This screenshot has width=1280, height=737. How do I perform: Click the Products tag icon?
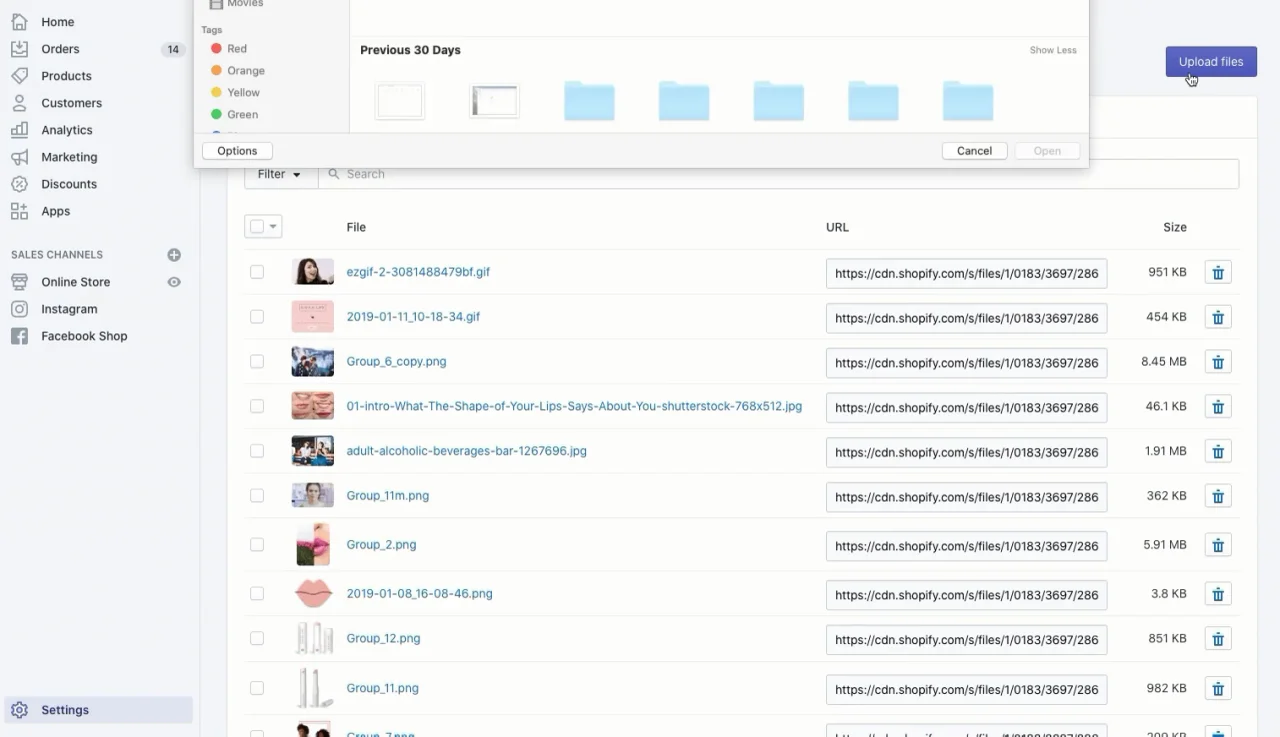tap(19, 76)
